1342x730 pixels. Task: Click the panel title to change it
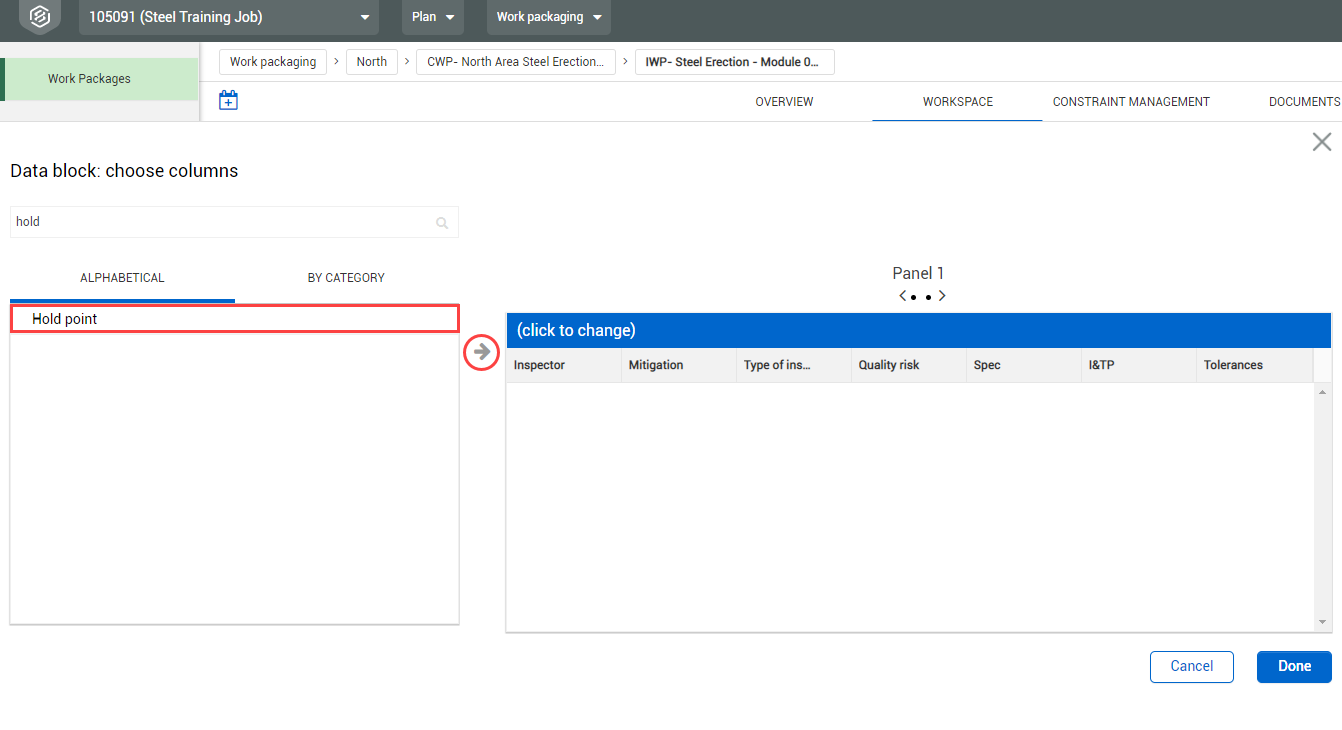click(x=576, y=331)
